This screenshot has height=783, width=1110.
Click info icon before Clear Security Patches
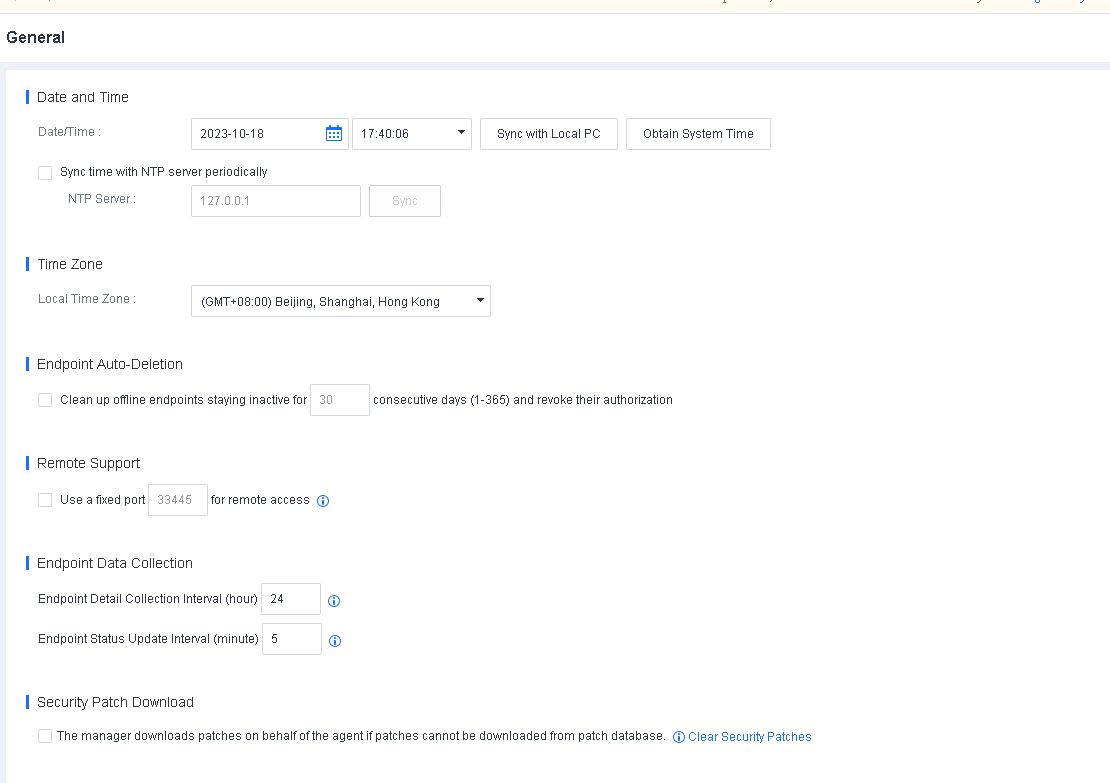[x=679, y=737]
